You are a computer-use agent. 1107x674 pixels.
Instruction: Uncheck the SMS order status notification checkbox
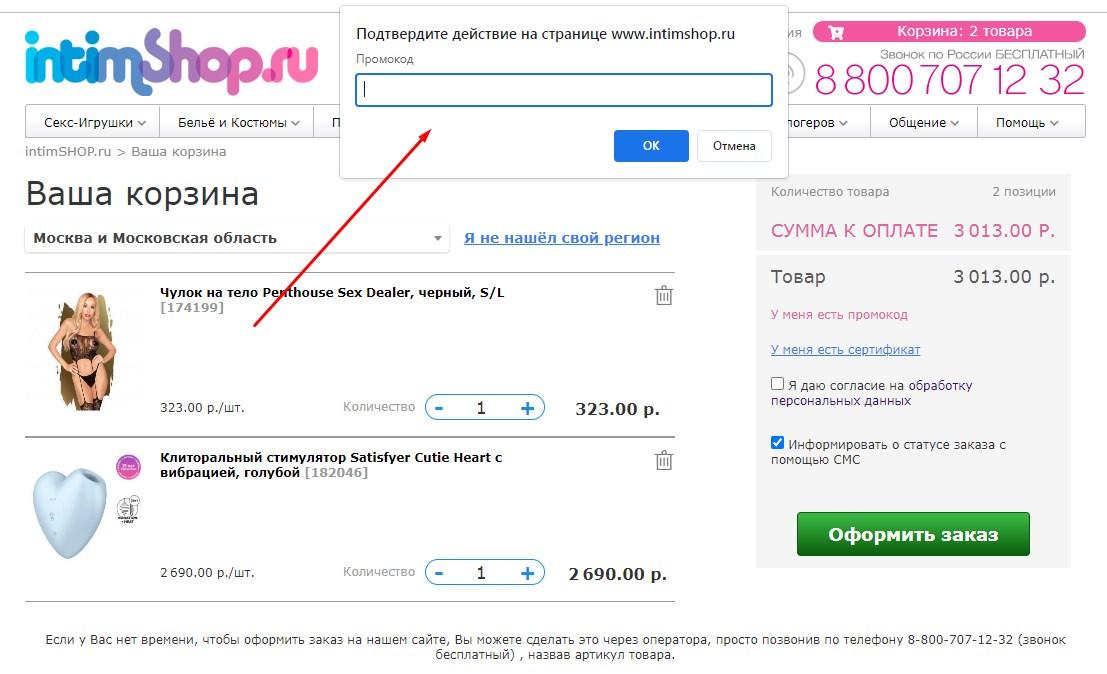tap(777, 443)
